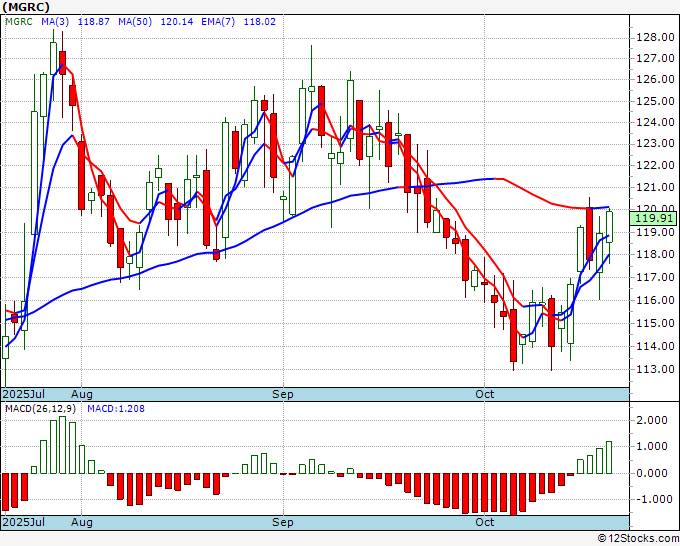Viewport: 680px width, 546px height.
Task: Click the MGRC legend ticker label
Action: [19, 22]
